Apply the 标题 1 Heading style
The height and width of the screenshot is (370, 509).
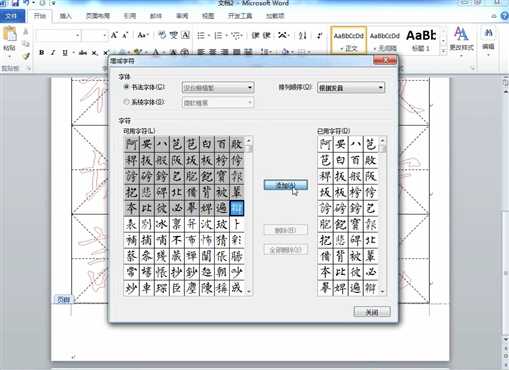coord(421,40)
